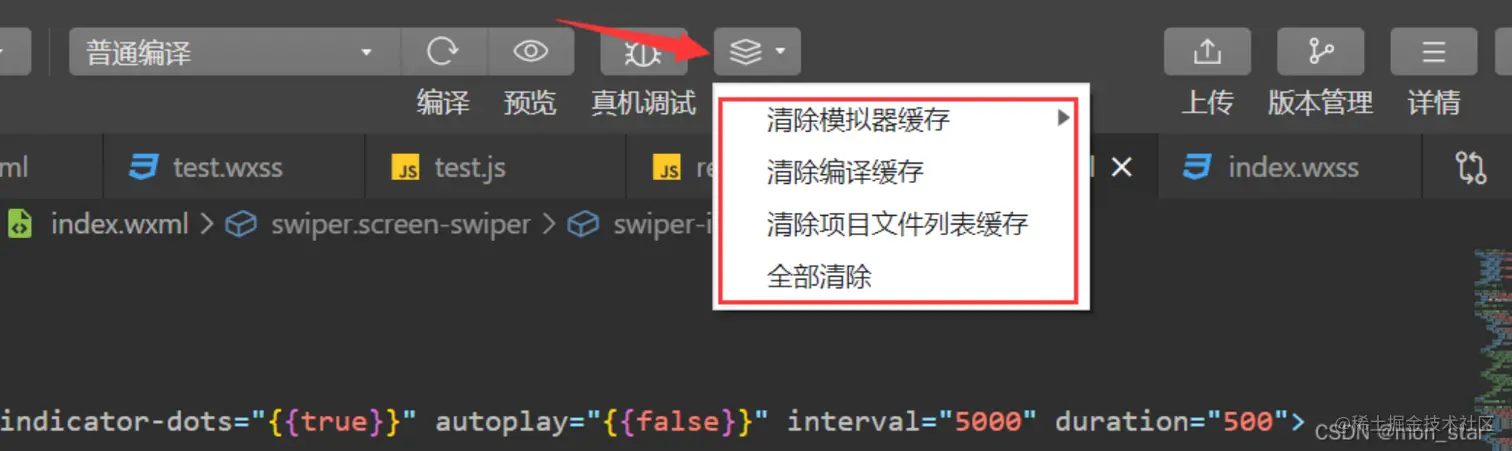Image resolution: width=1512 pixels, height=451 pixels.
Task: Open version management branch icon
Action: coord(1321,51)
